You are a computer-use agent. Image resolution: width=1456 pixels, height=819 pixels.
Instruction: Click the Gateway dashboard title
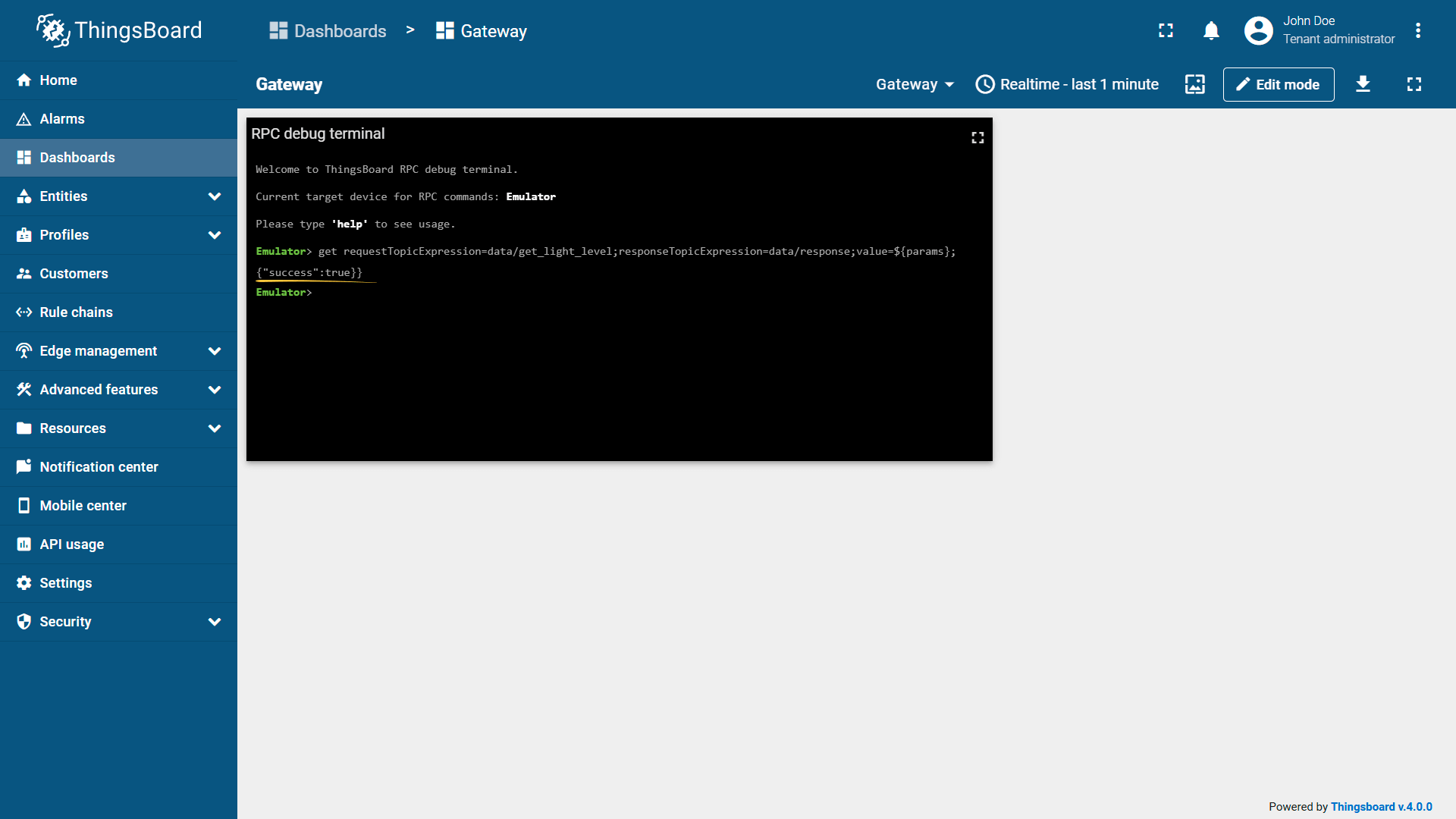coord(289,84)
